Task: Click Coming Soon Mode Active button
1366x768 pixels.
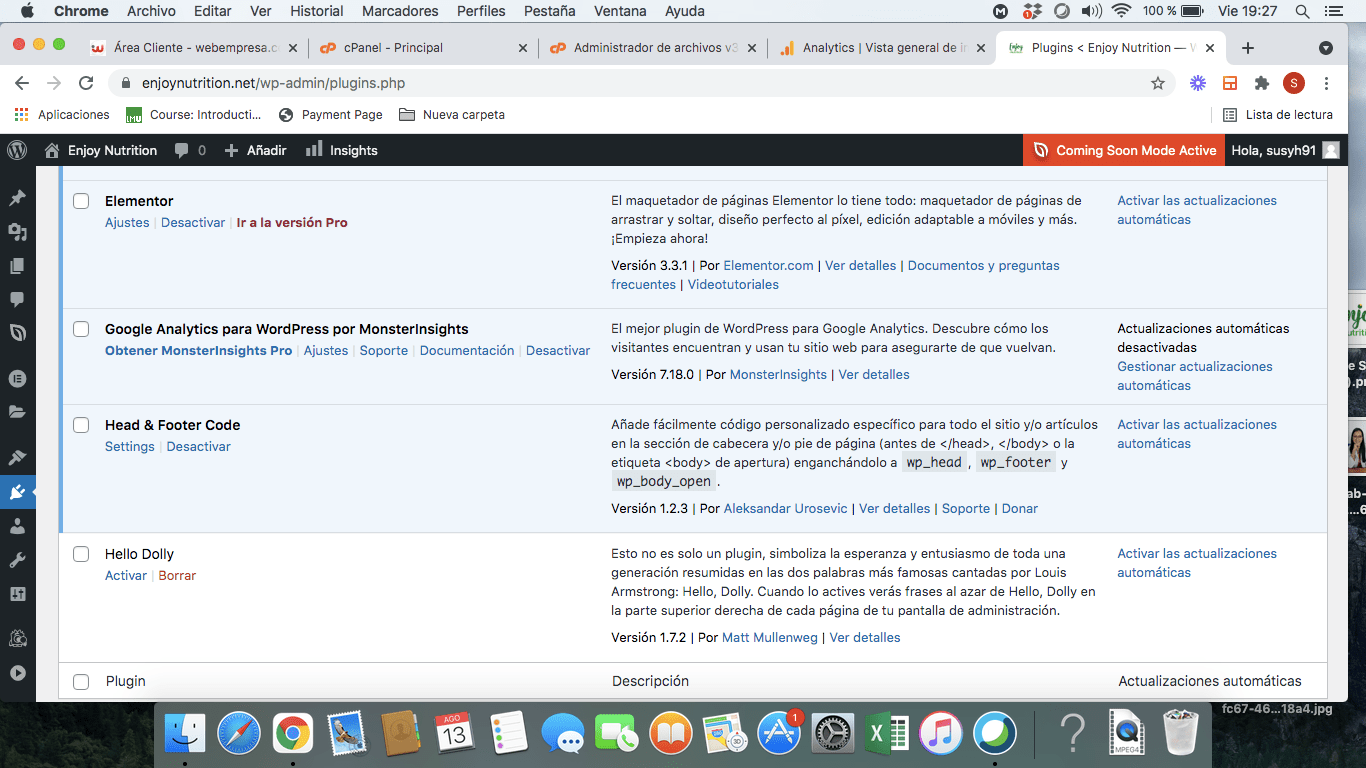Action: tap(1125, 150)
